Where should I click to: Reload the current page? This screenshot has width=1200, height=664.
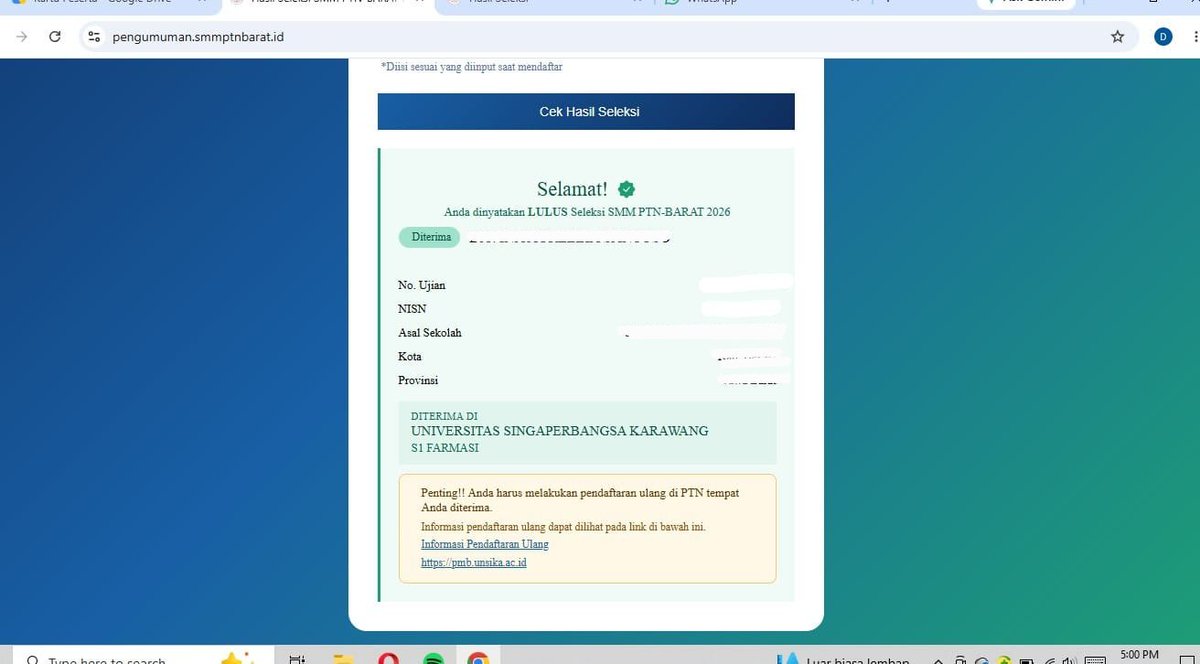pyautogui.click(x=55, y=36)
